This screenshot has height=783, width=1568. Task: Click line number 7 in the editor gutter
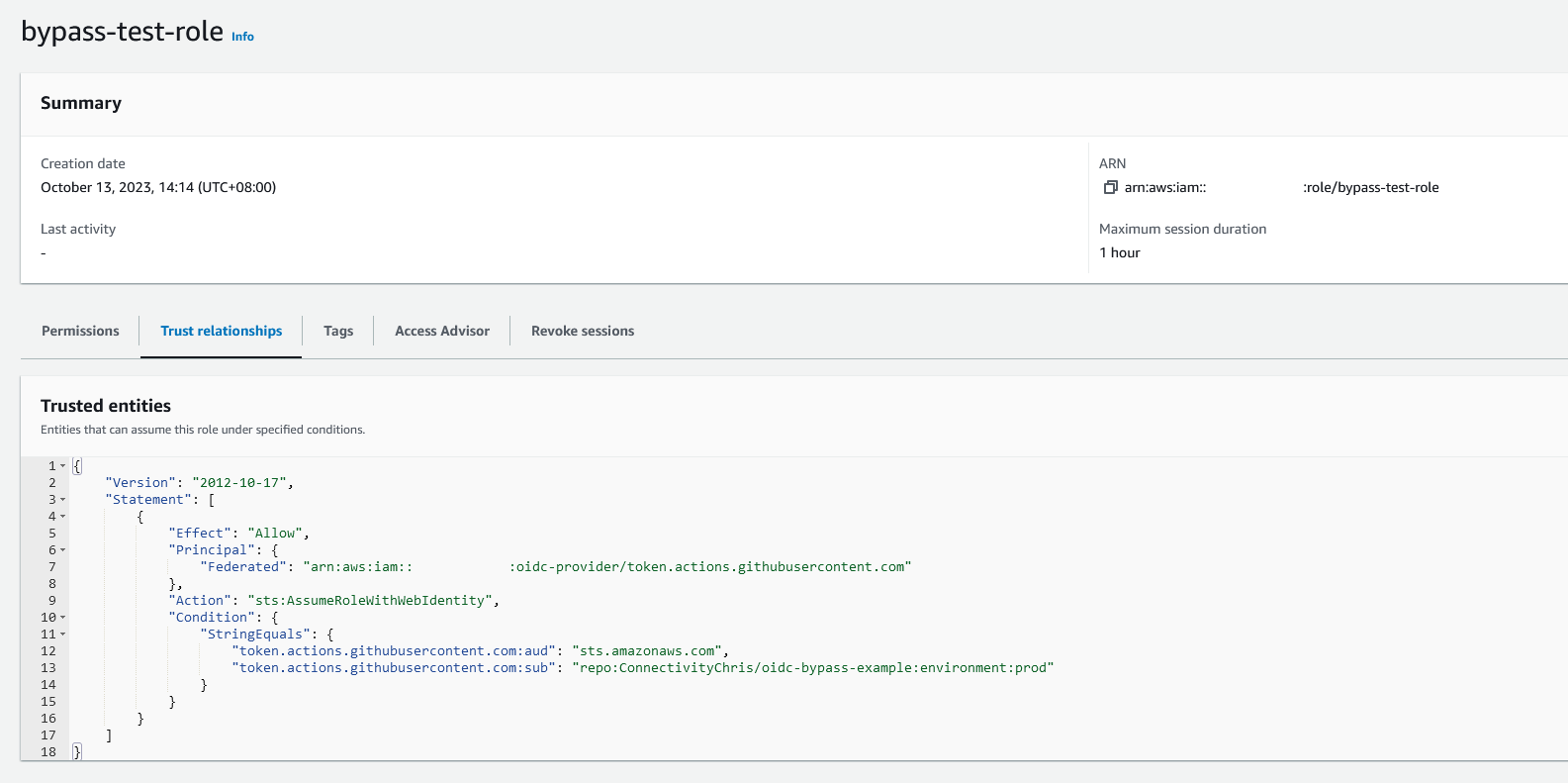click(52, 566)
